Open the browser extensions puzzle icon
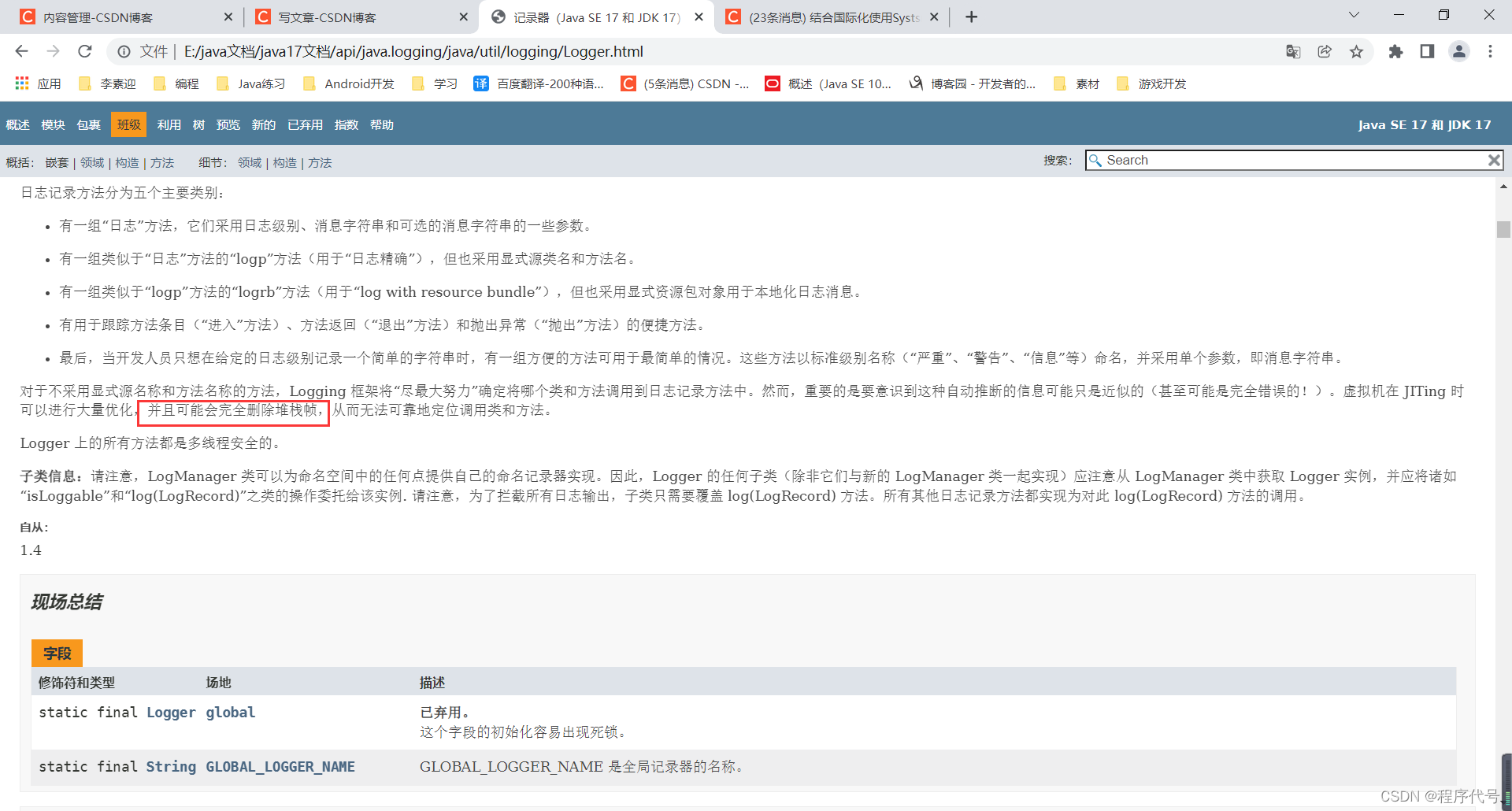 [1395, 51]
